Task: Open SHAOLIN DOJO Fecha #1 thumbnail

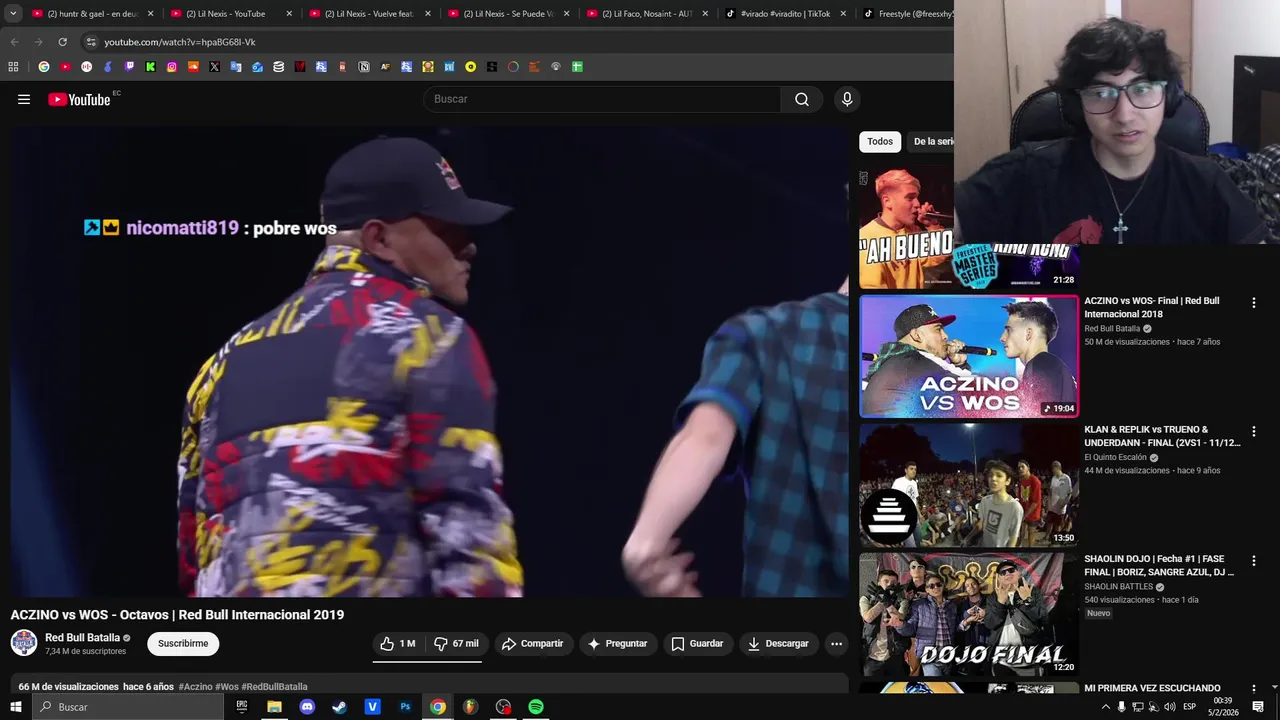Action: 969,614
